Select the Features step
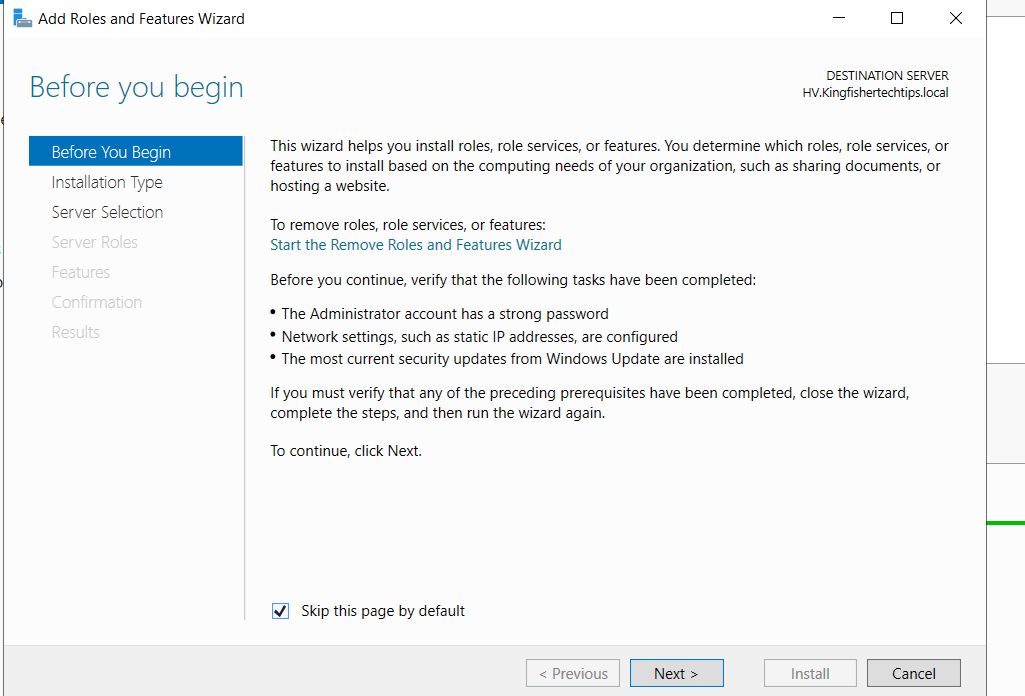 tap(80, 273)
